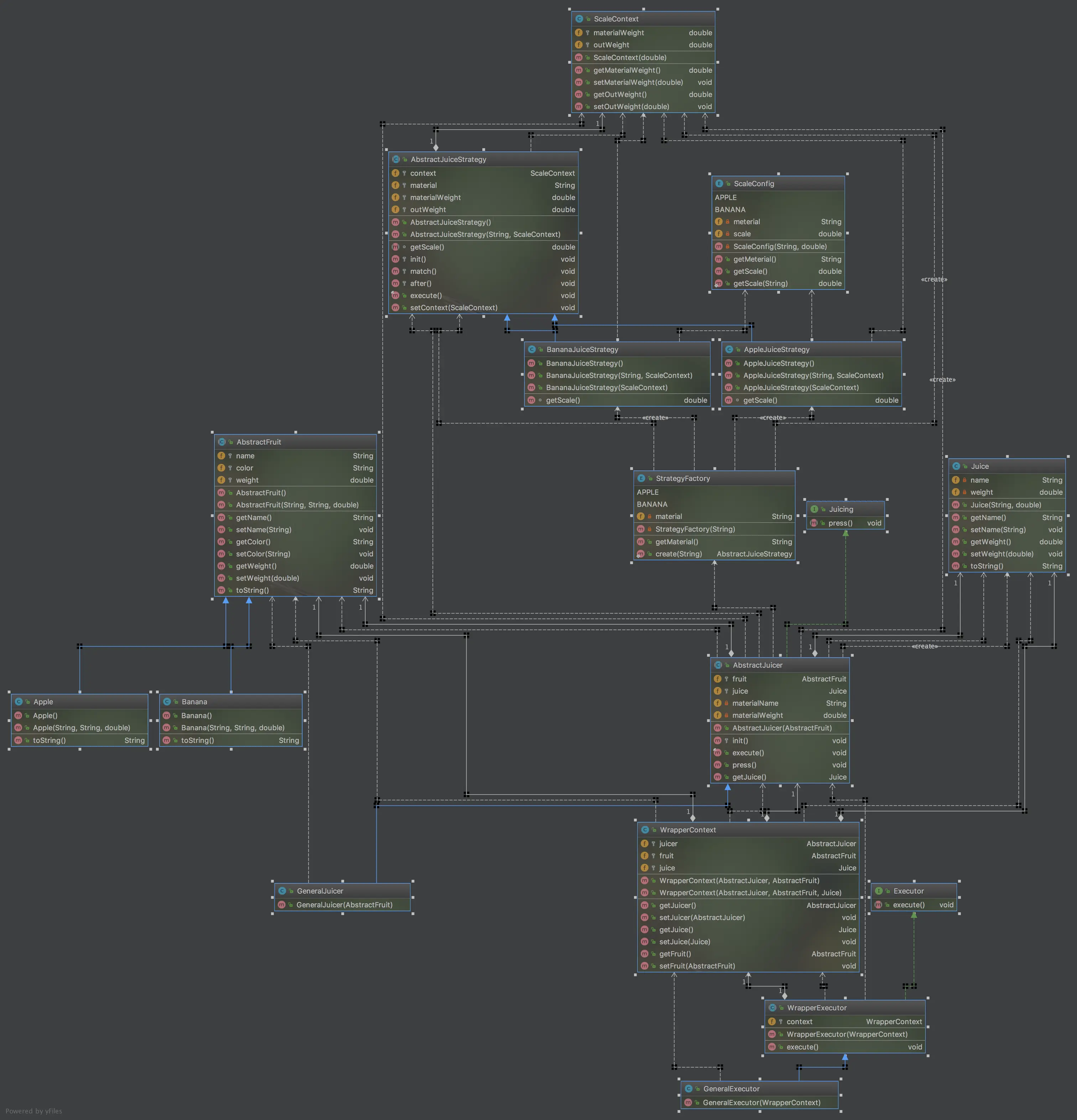Click the context field in WrapperExecutor
1077x1120 pixels.
[x=799, y=1022]
